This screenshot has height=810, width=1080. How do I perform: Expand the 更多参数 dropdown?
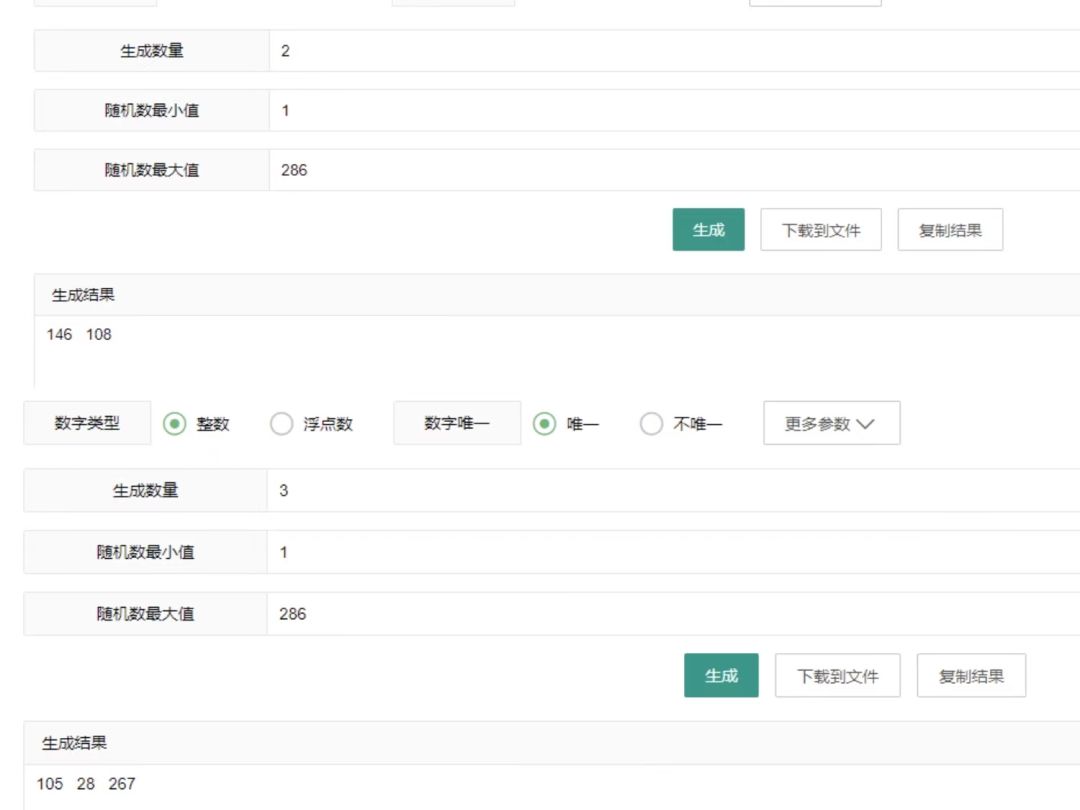pos(831,424)
